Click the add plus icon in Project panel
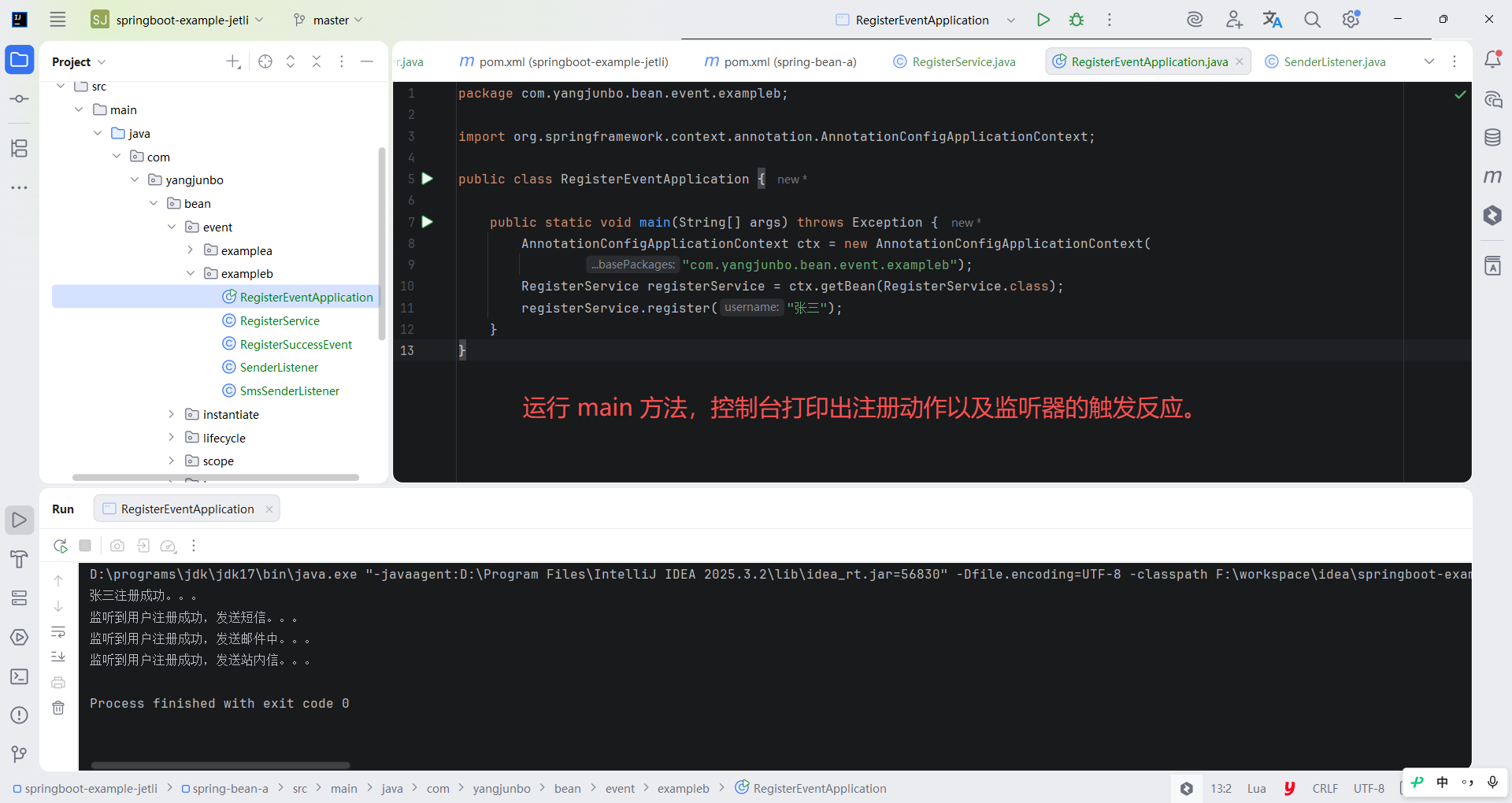This screenshot has width=1512, height=803. click(x=233, y=61)
